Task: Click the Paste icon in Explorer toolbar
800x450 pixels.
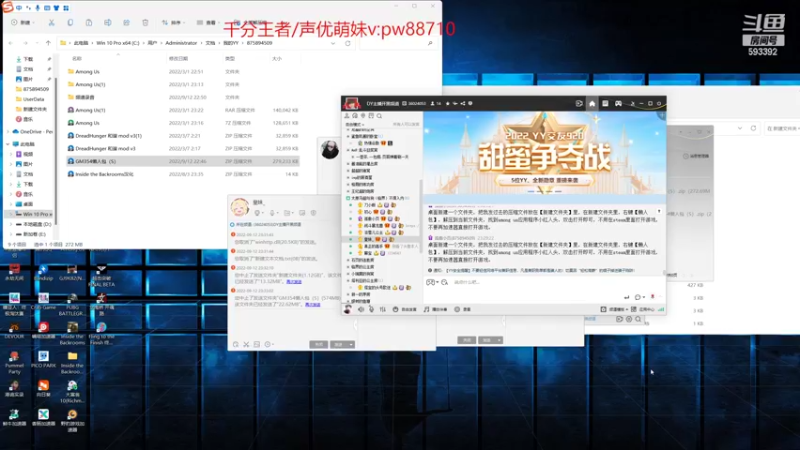Action: (x=89, y=22)
